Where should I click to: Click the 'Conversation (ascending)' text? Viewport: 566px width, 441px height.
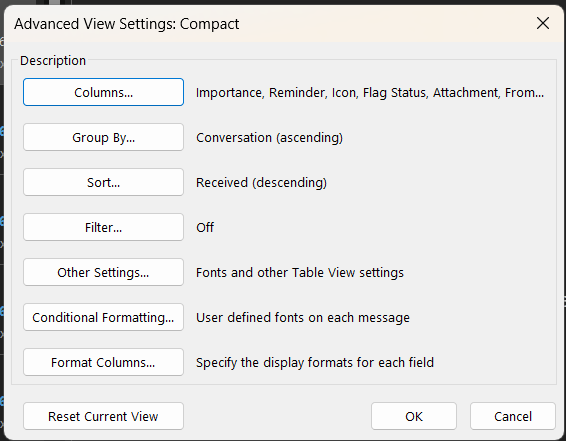click(x=269, y=137)
